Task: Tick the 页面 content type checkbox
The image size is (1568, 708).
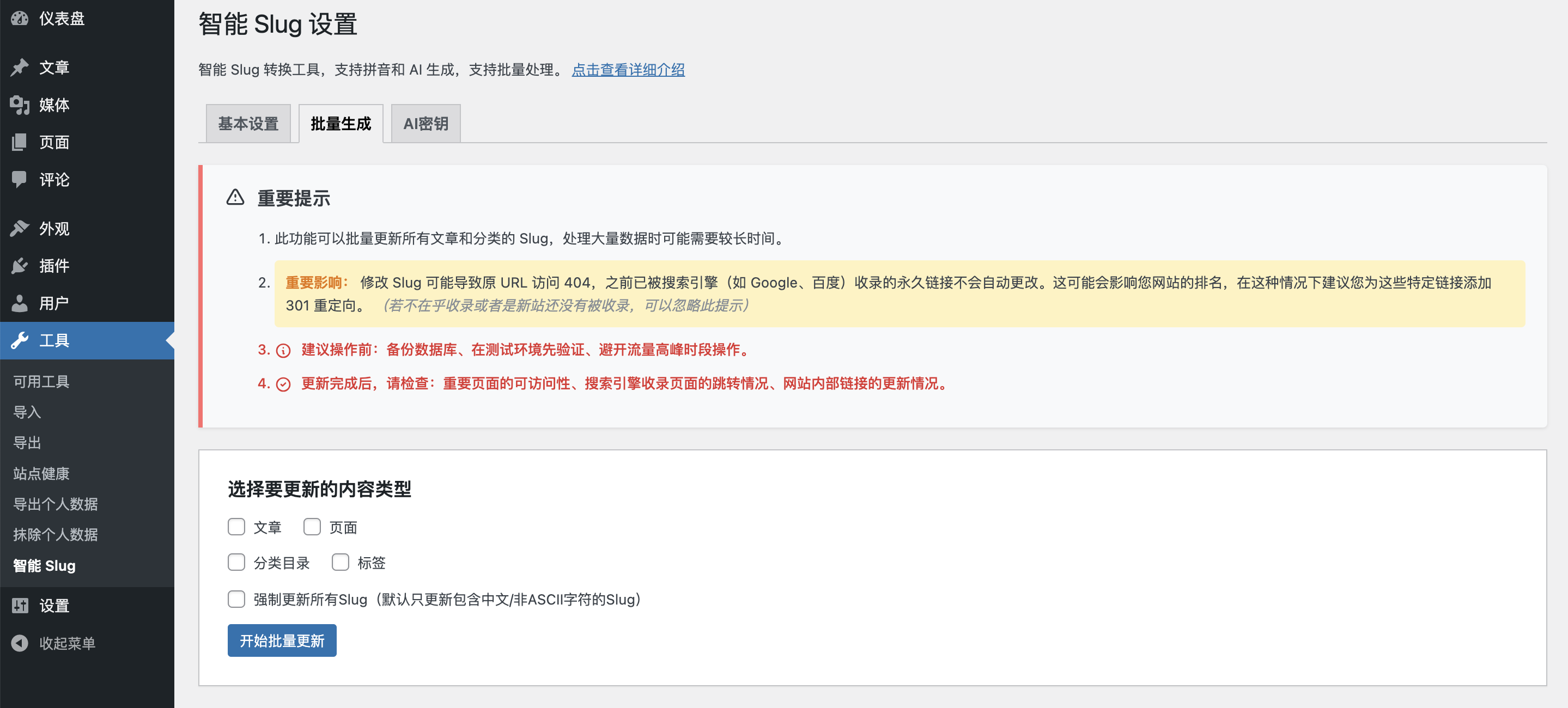Action: coord(312,527)
